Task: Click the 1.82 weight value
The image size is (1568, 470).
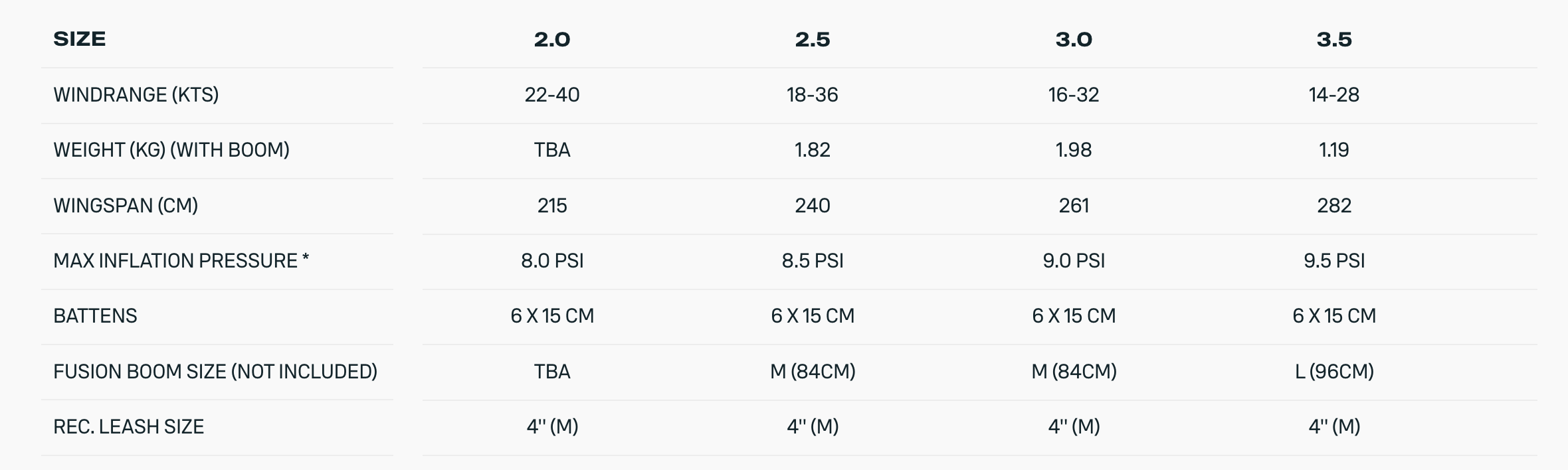Action: click(813, 150)
